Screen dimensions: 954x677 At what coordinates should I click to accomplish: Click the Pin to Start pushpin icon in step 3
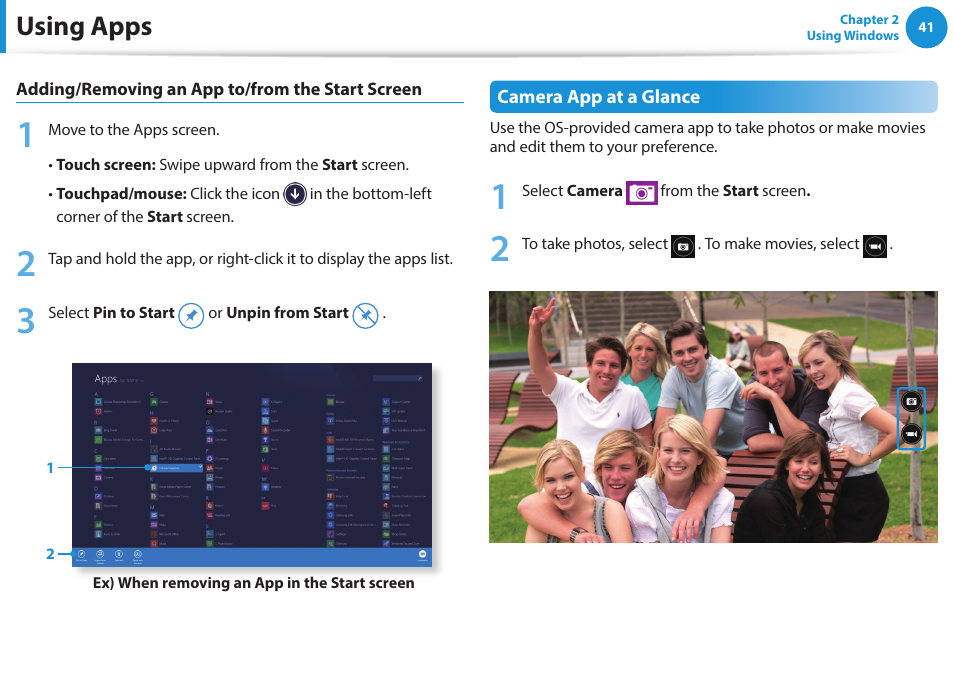point(191,316)
